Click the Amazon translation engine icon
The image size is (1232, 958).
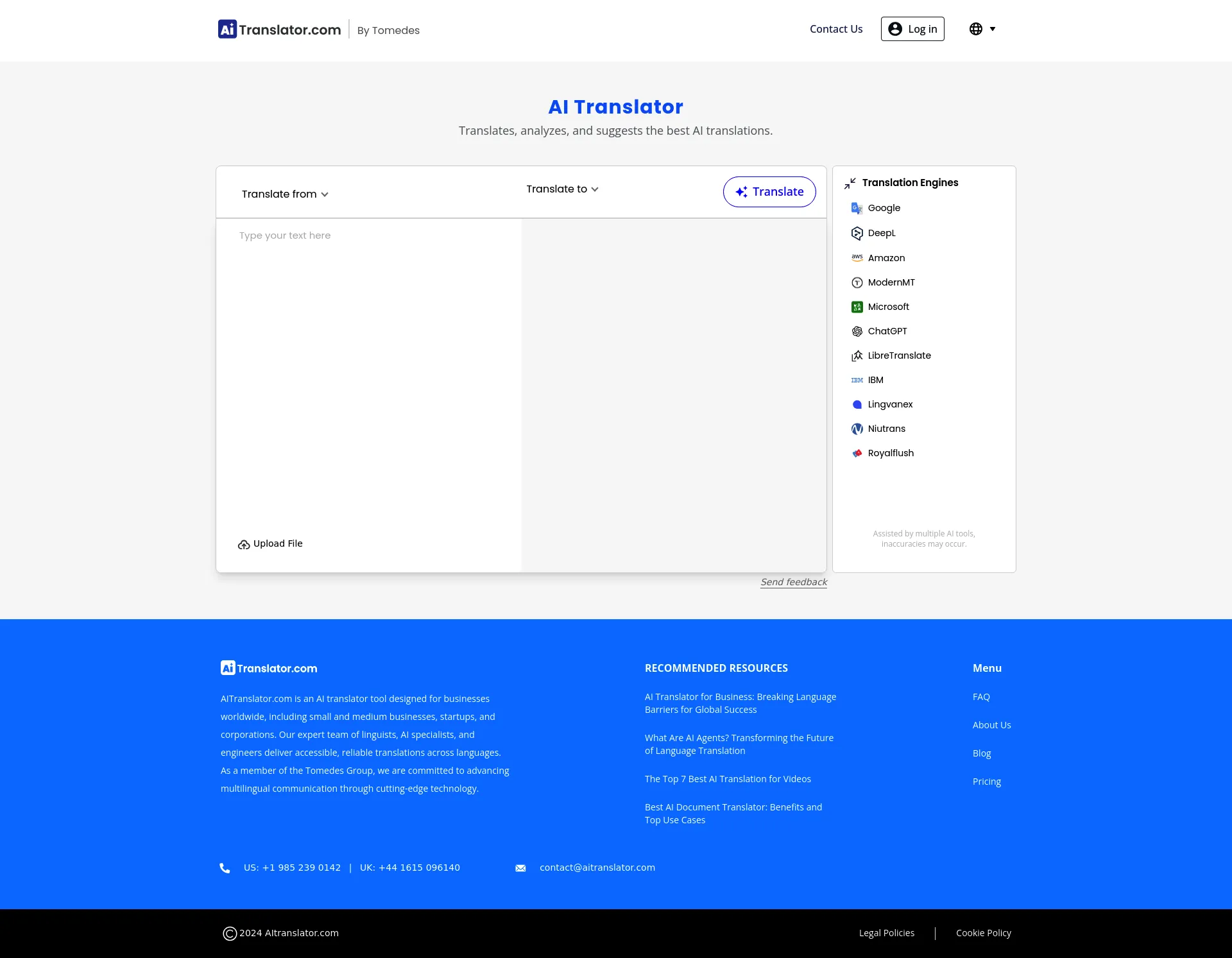857,258
